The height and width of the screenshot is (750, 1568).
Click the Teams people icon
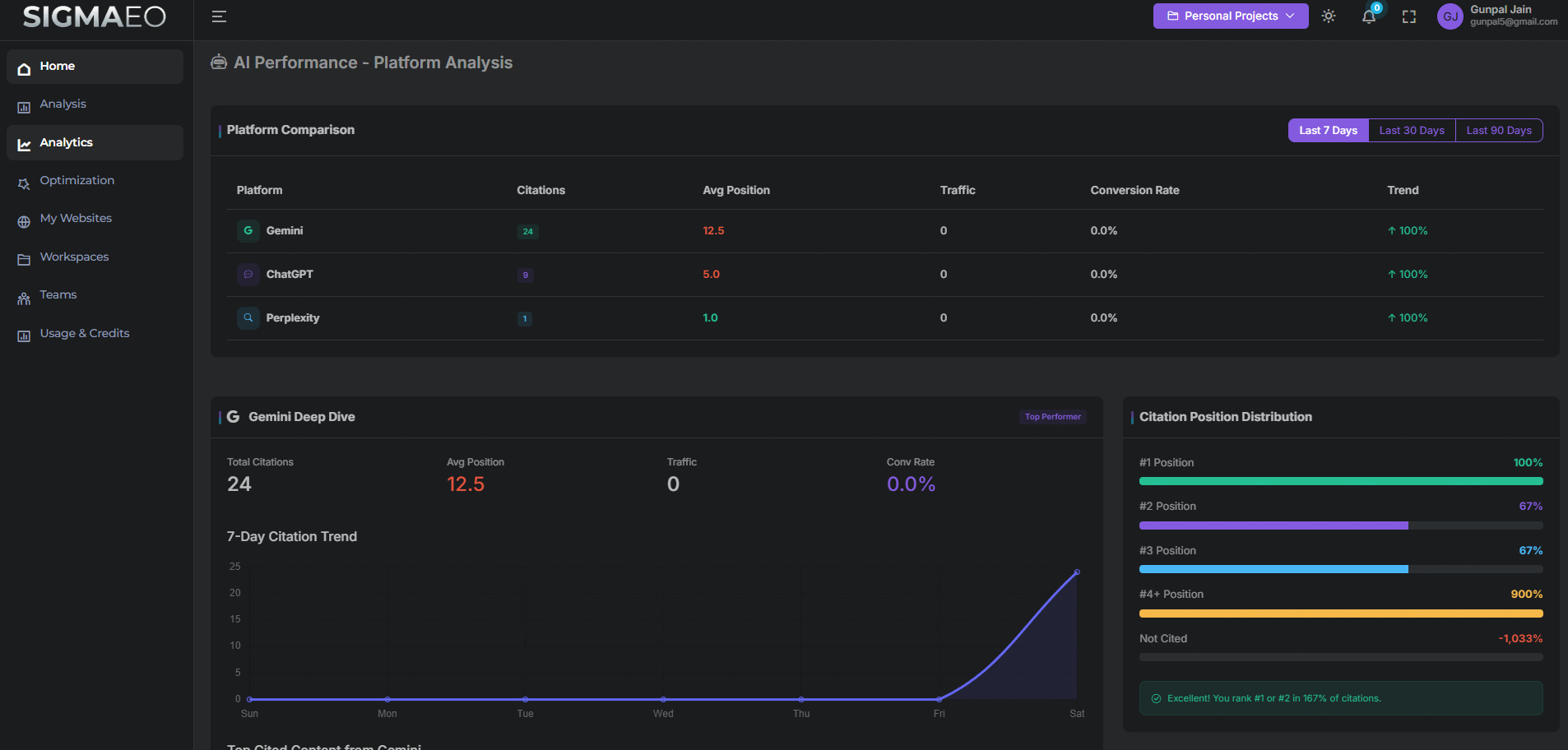(24, 299)
